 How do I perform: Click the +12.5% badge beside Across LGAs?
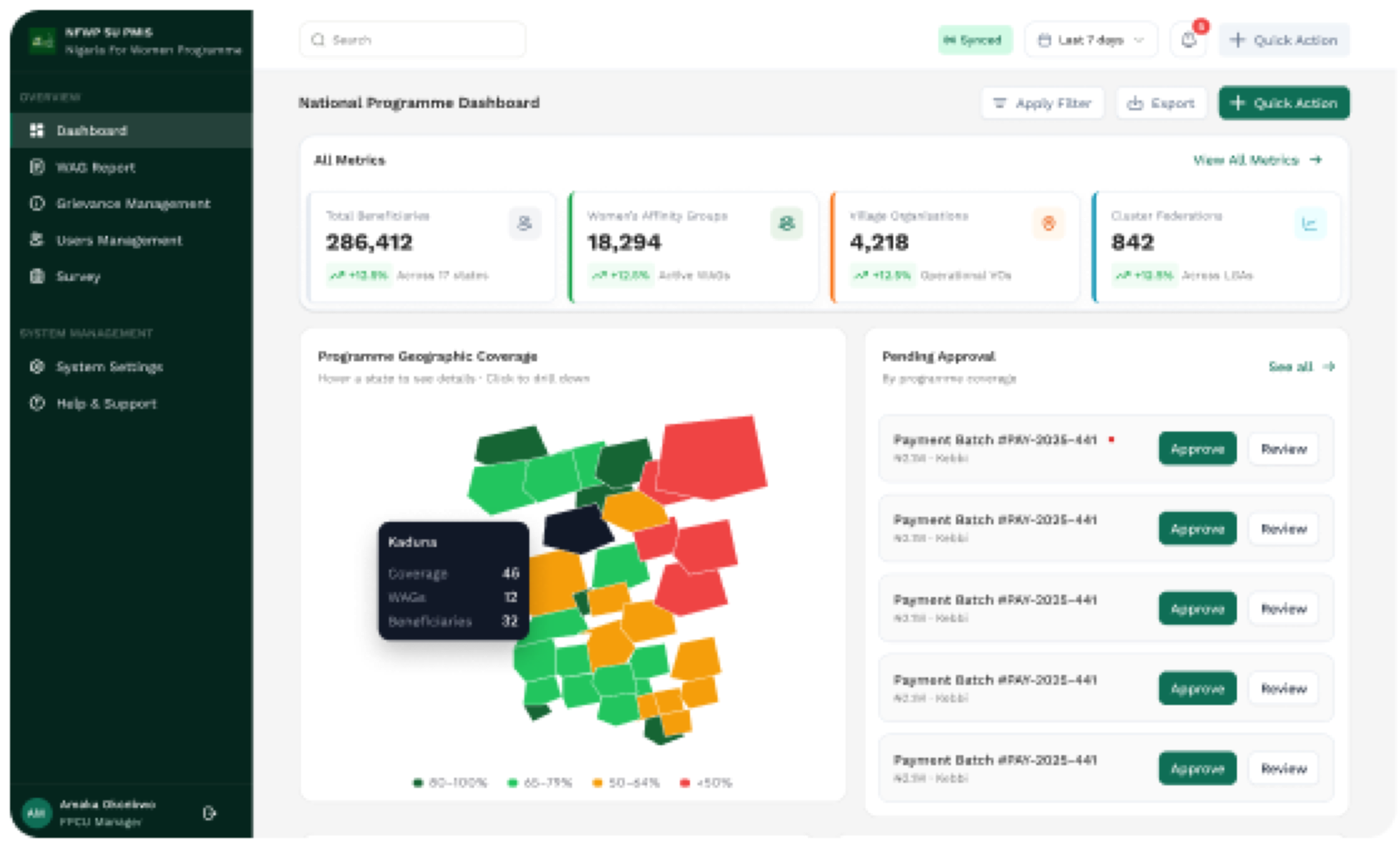[x=1144, y=275]
